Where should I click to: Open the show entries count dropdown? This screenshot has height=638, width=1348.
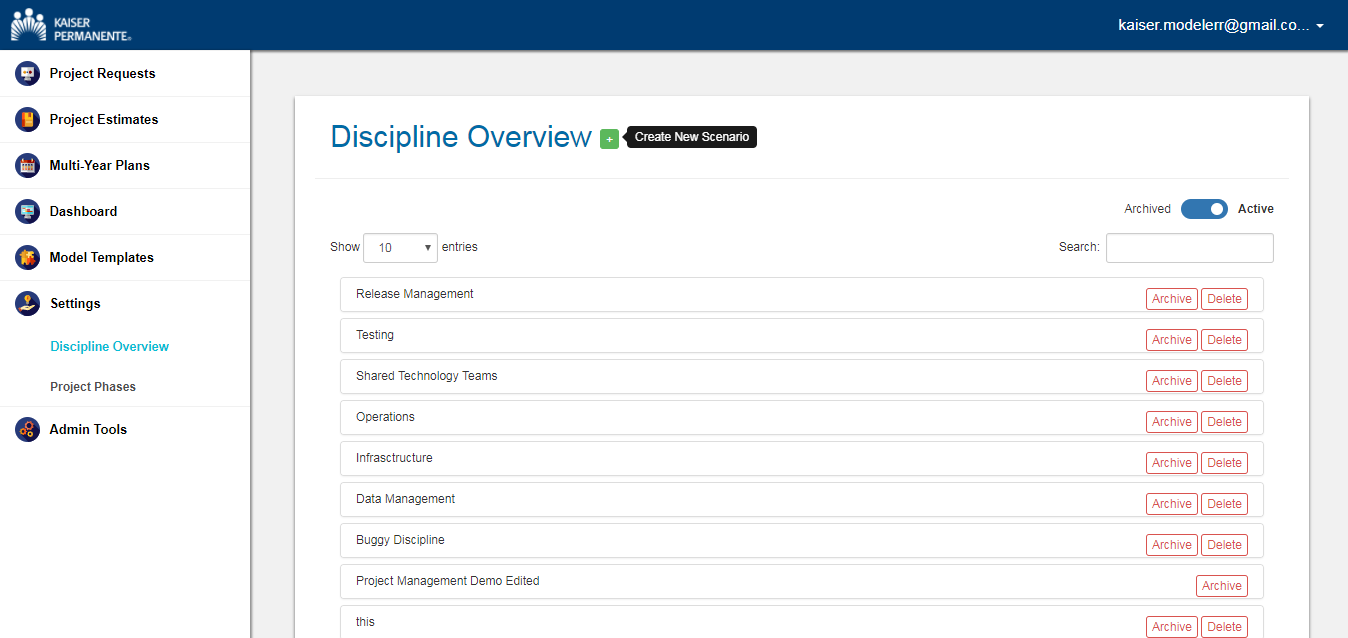tap(400, 248)
